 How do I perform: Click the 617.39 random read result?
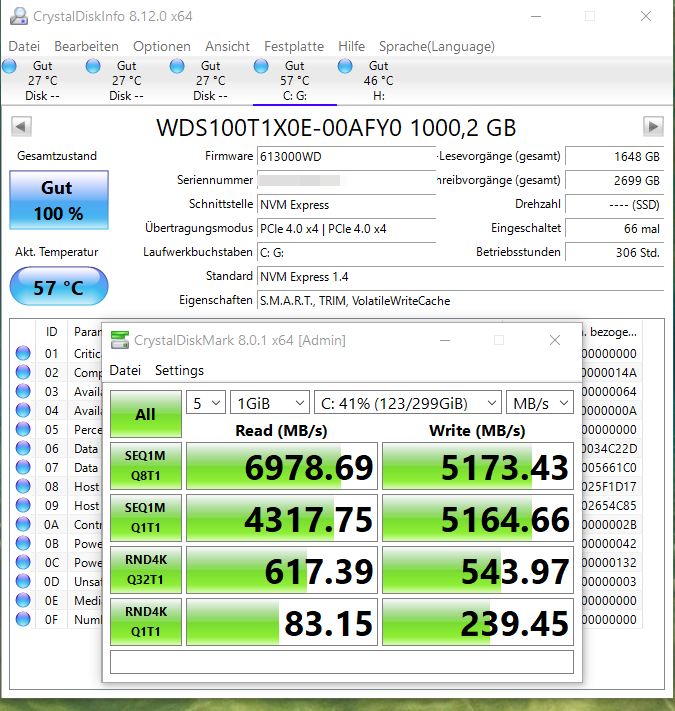click(x=282, y=570)
